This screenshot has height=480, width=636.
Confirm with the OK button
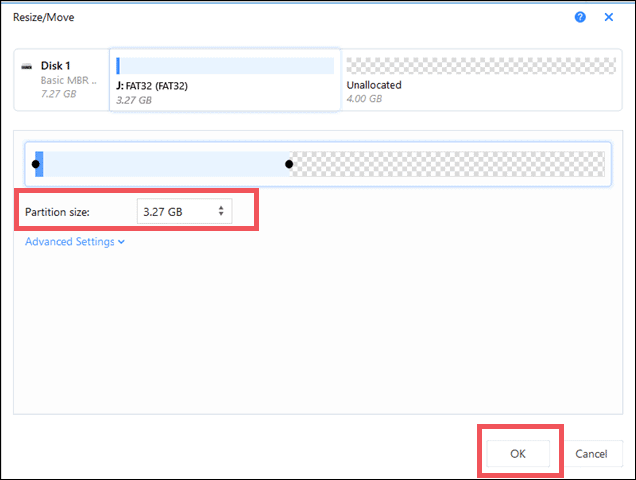[x=518, y=453]
